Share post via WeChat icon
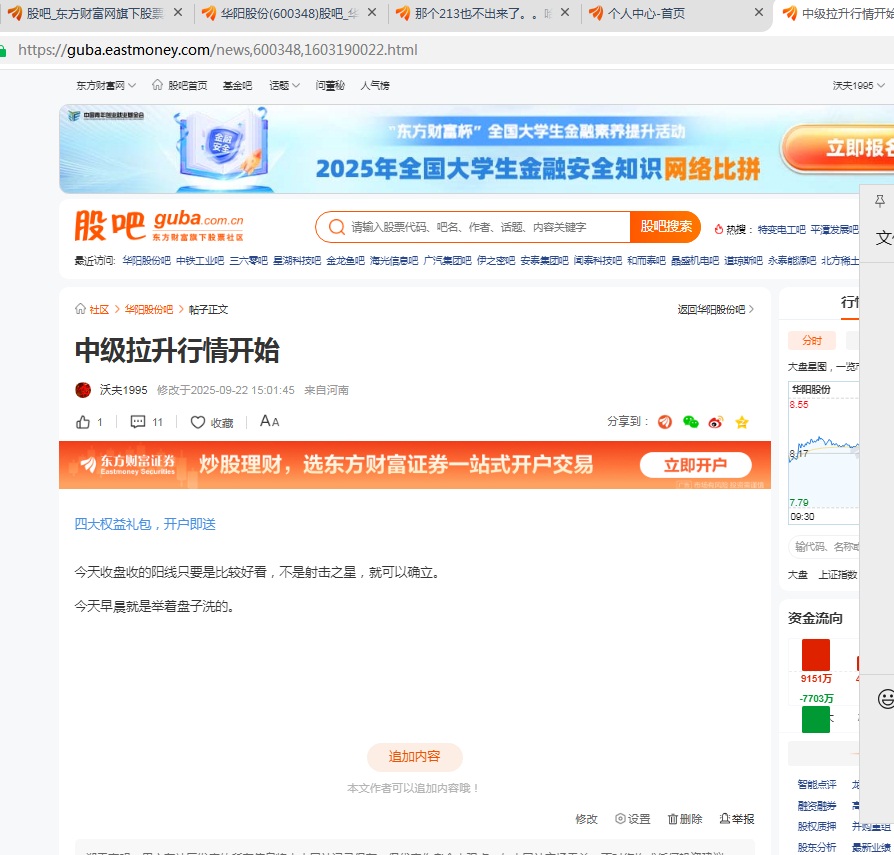The image size is (894, 855). (x=690, y=422)
